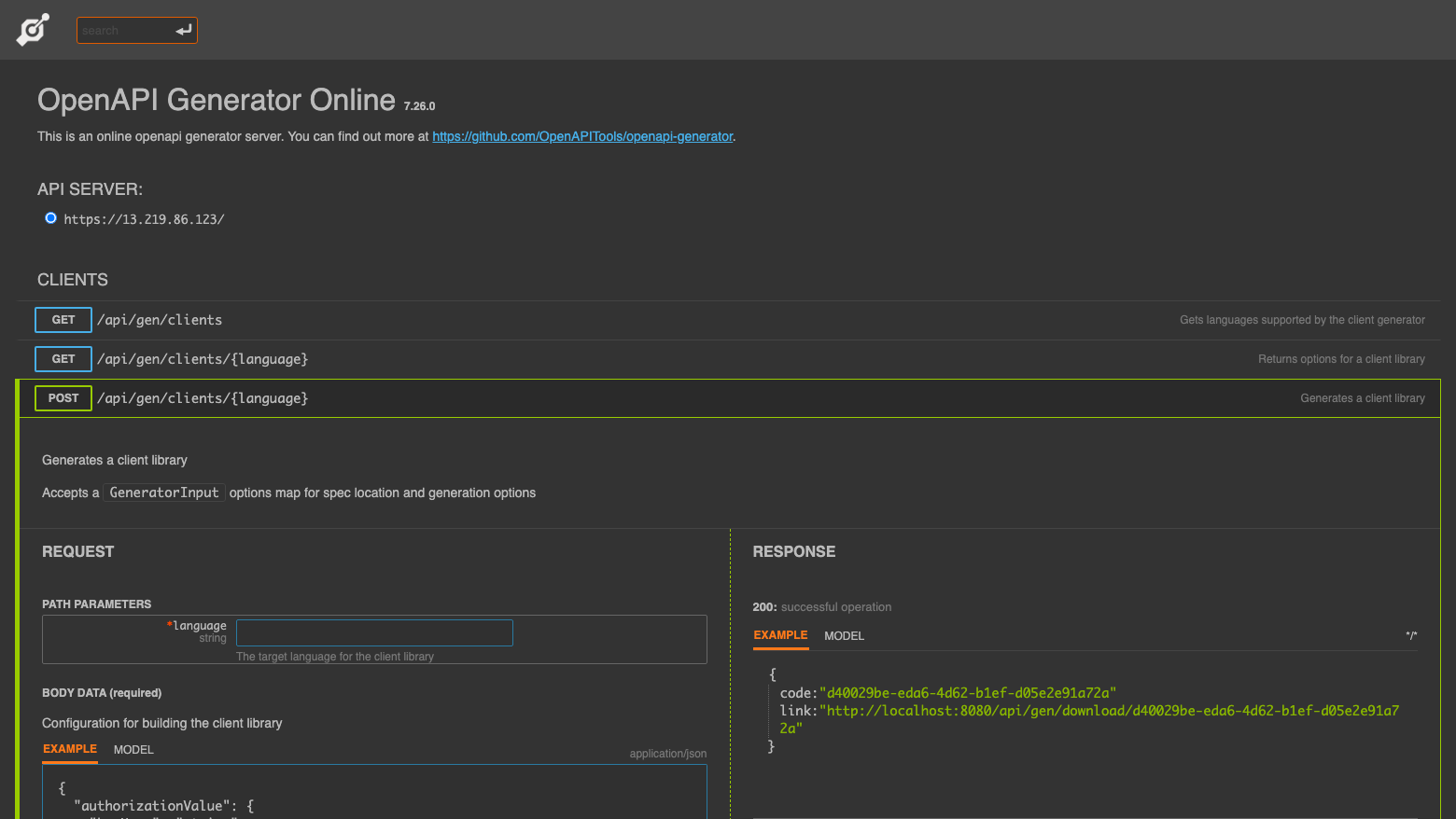This screenshot has height=819, width=1456.
Task: Click the */* response media type label
Action: [x=1411, y=636]
